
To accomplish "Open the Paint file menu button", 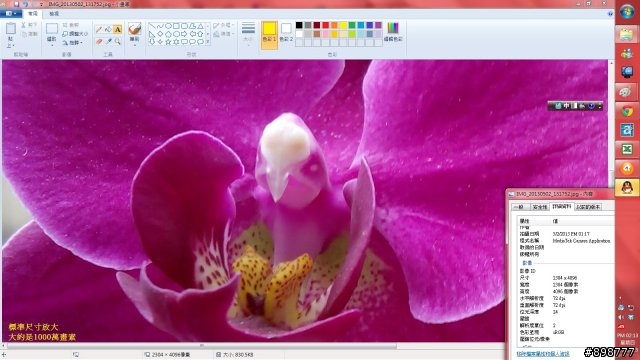I will (11, 13).
